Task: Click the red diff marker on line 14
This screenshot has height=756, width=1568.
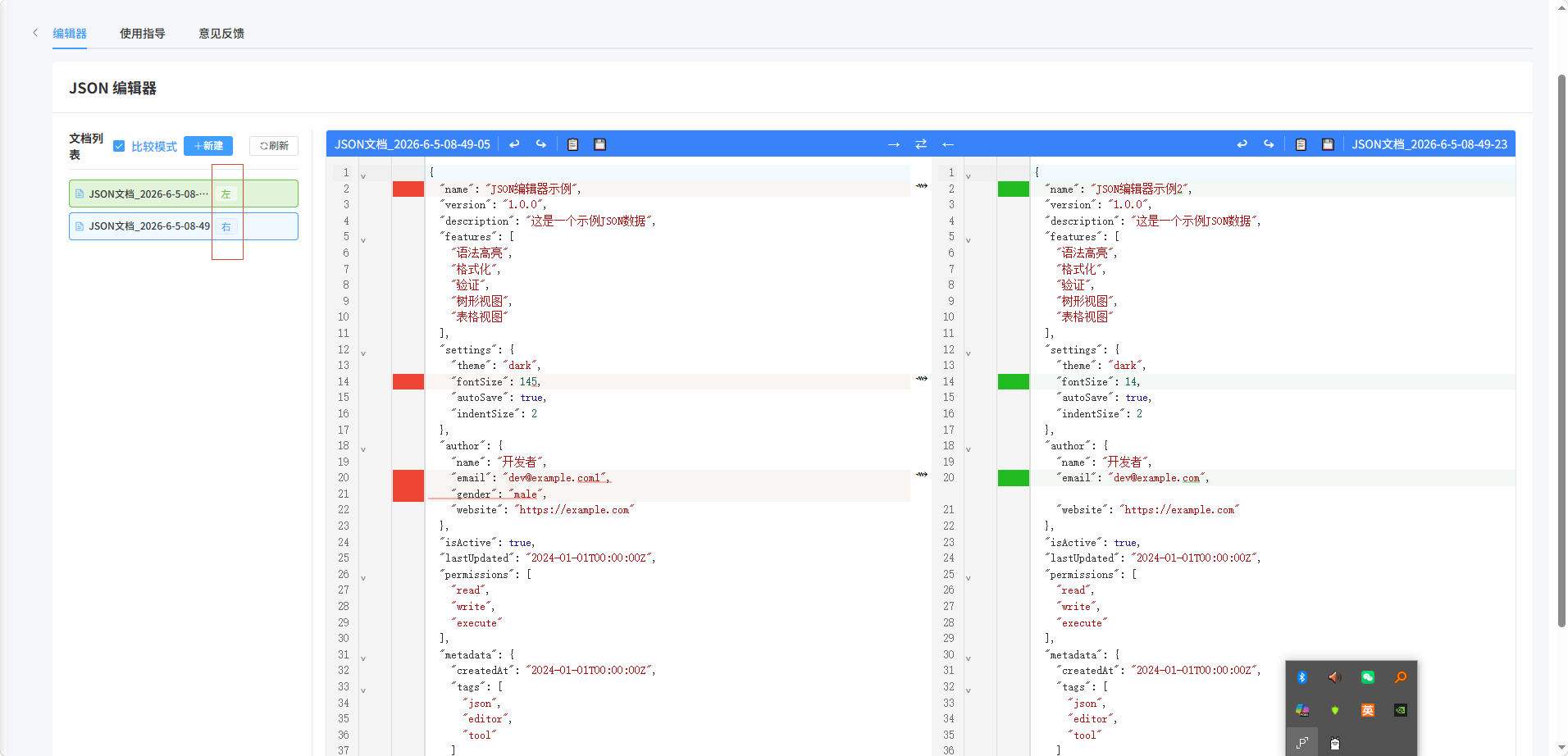Action: tap(408, 381)
